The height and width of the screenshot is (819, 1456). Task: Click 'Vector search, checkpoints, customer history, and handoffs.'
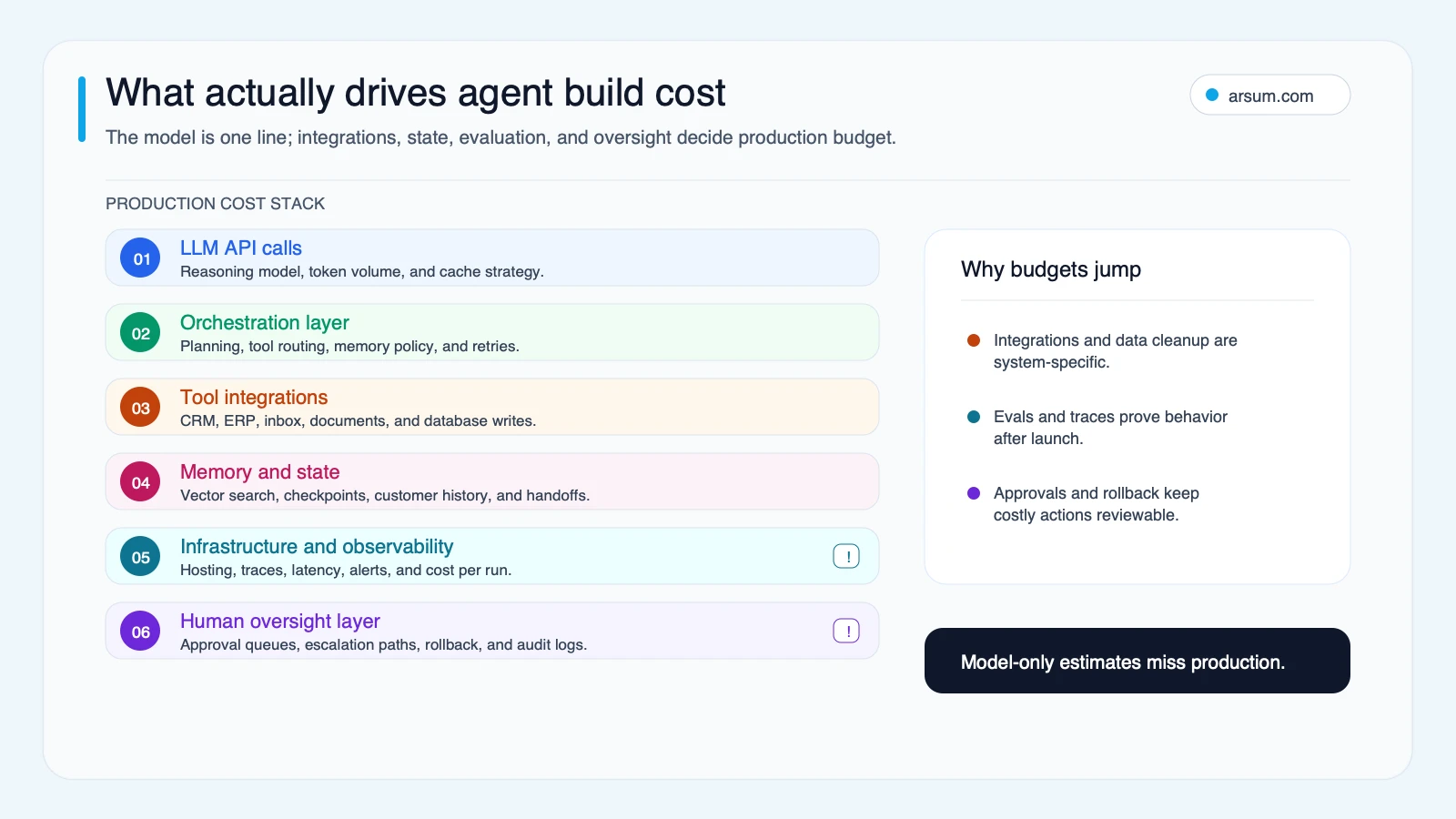tap(385, 495)
